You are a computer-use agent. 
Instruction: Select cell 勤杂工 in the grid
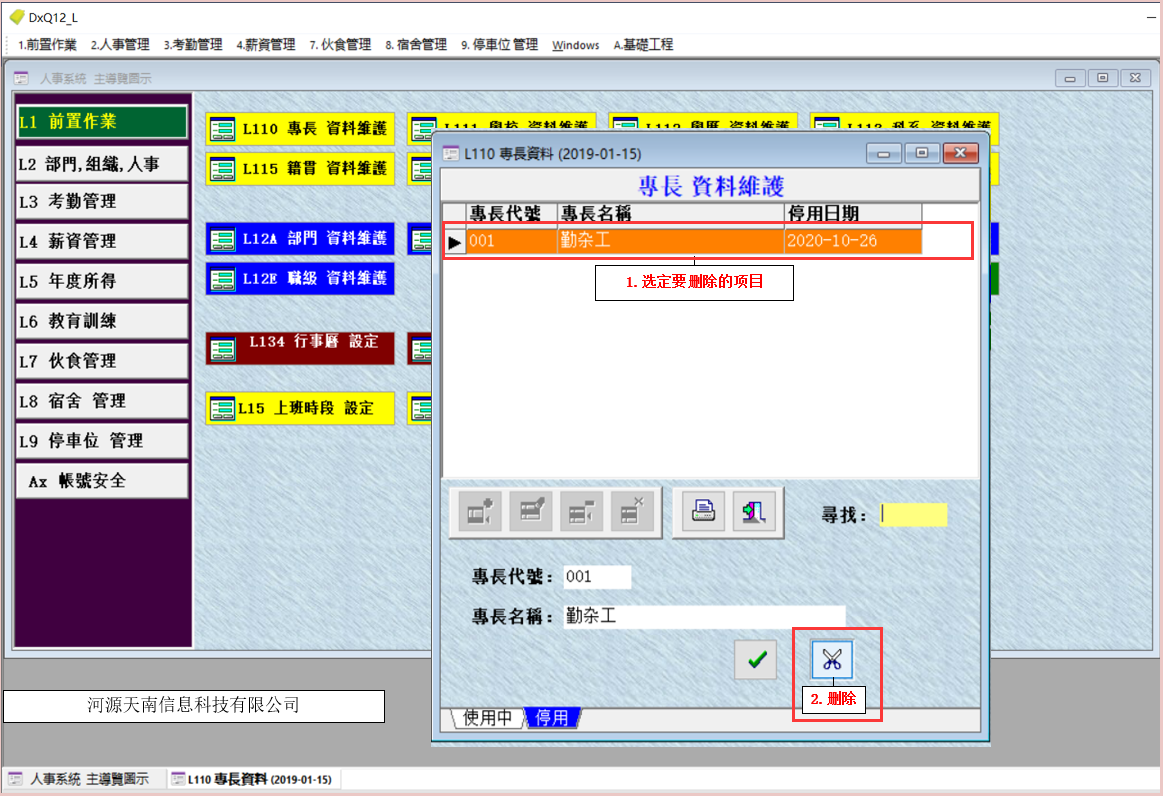[671, 241]
